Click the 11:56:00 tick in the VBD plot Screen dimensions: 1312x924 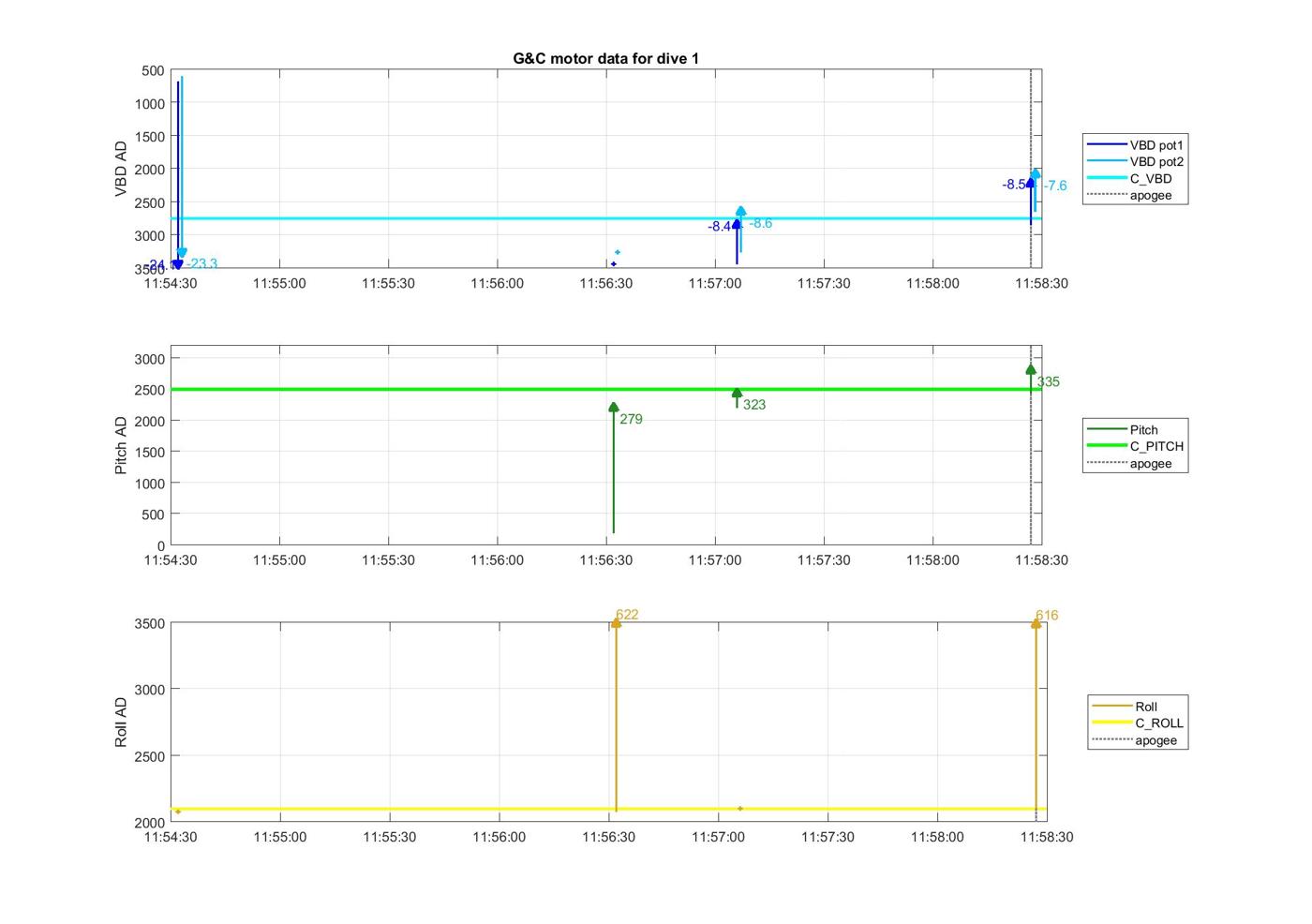click(497, 283)
